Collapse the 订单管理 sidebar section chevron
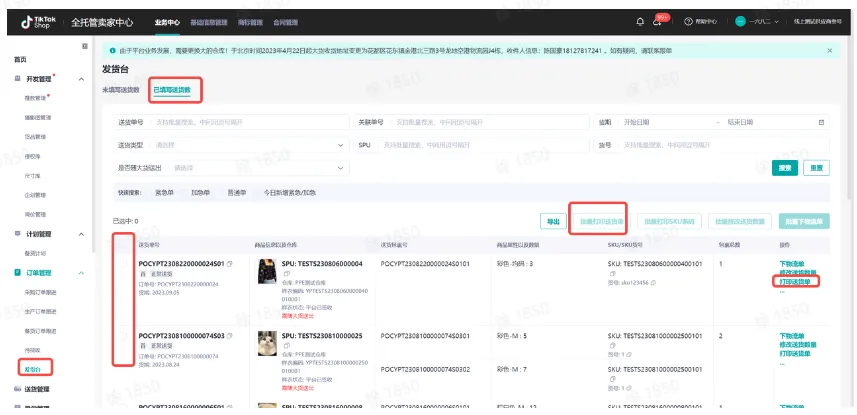The image size is (857, 415). (81, 273)
